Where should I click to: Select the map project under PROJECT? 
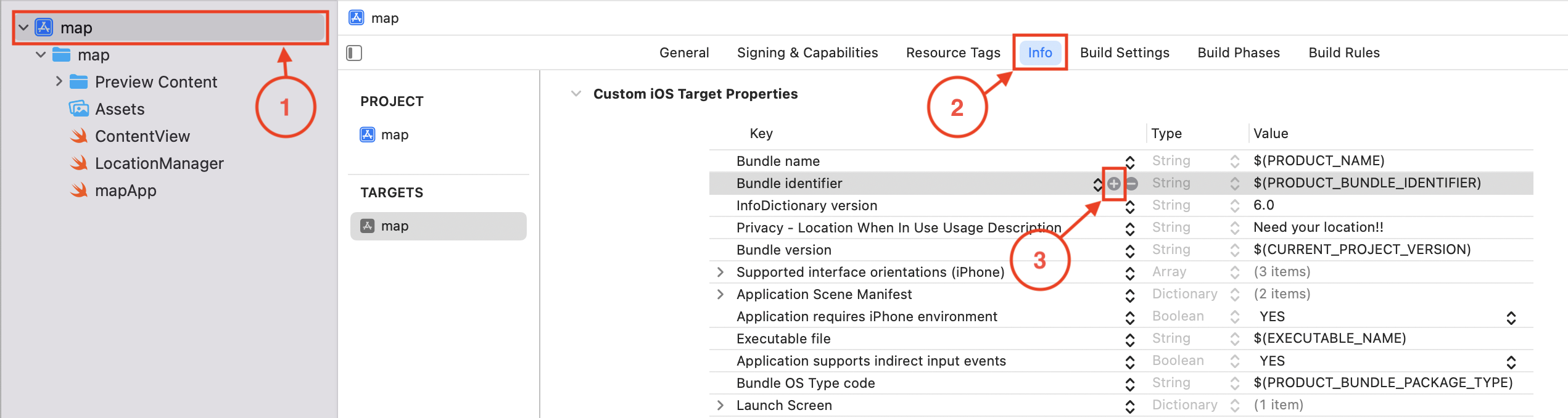(394, 134)
